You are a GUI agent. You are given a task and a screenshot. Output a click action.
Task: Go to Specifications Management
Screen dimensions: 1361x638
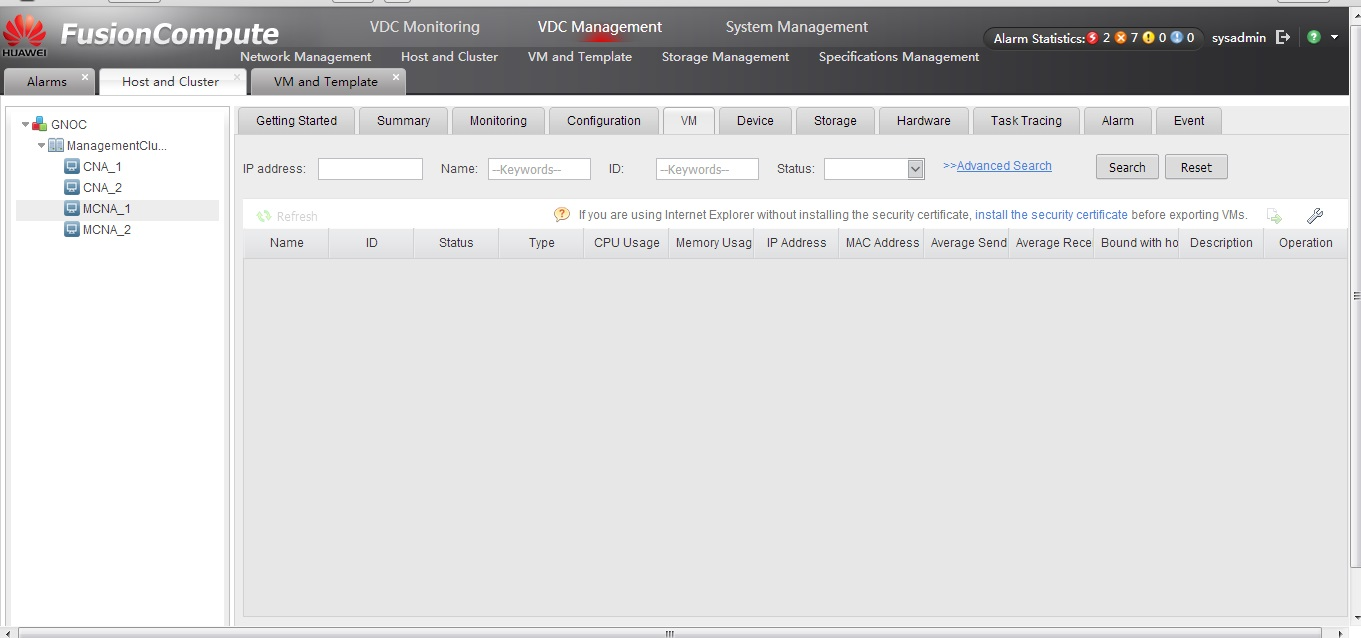tap(899, 57)
